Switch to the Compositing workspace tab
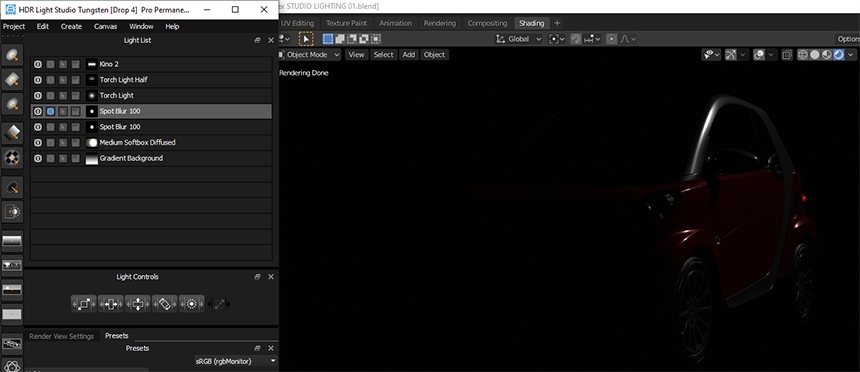 (x=487, y=23)
